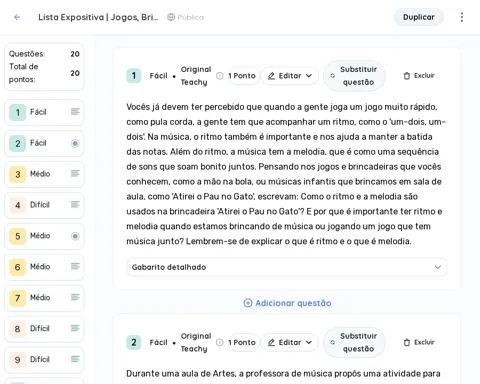This screenshot has width=480, height=384.
Task: Click the text-lines icon on sidebar question 4
Action: coord(75,204)
